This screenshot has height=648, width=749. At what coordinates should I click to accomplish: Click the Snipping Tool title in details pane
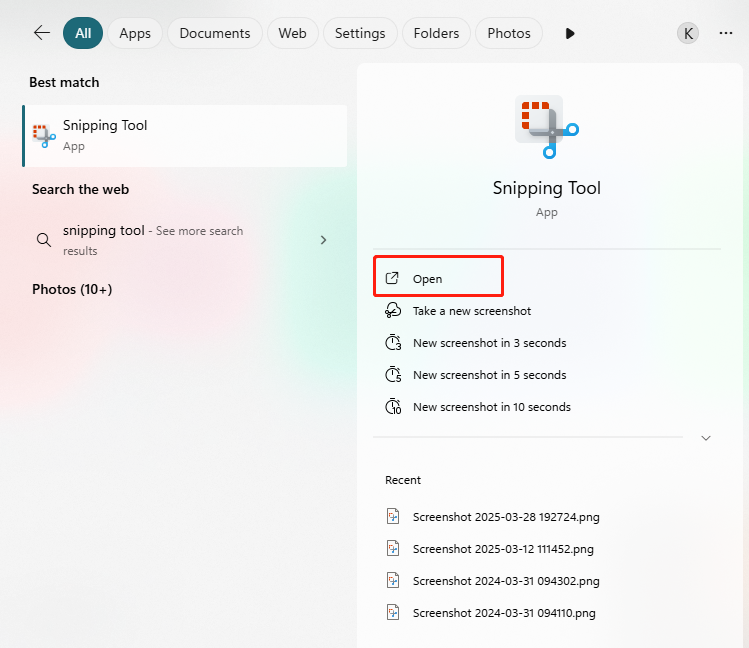point(546,188)
